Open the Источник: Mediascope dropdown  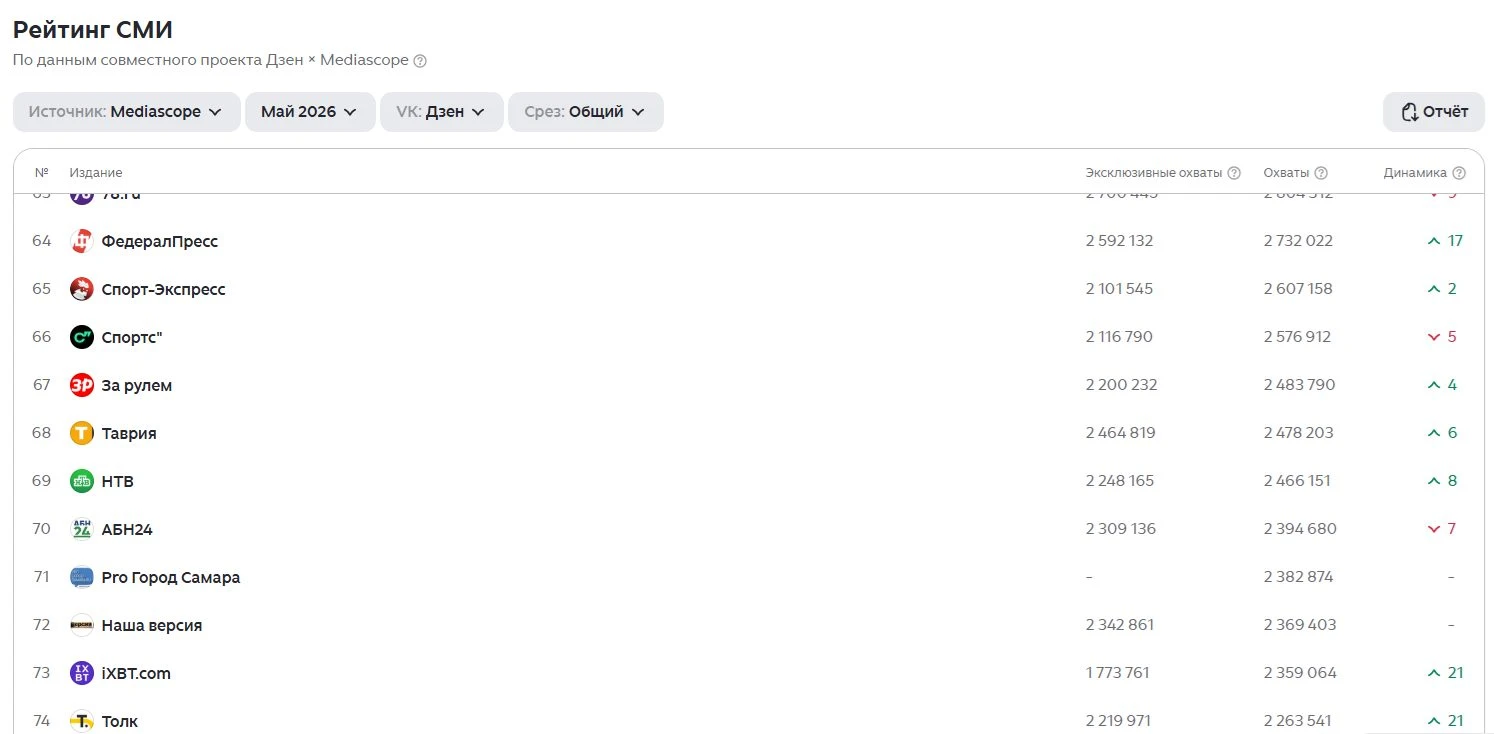[x=126, y=112]
